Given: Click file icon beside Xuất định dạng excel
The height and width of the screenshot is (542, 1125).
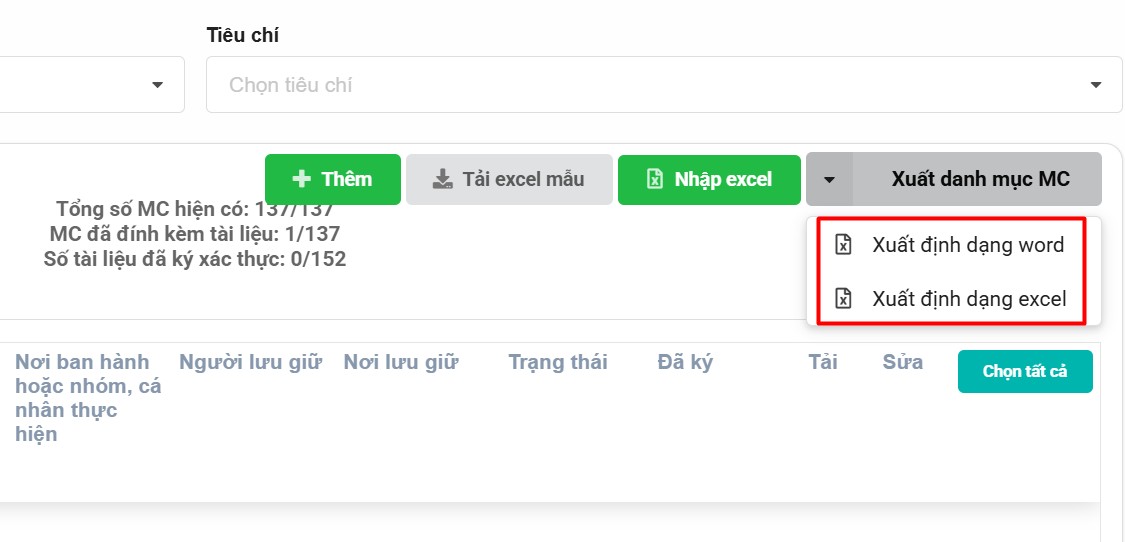Looking at the screenshot, I should pos(843,298).
